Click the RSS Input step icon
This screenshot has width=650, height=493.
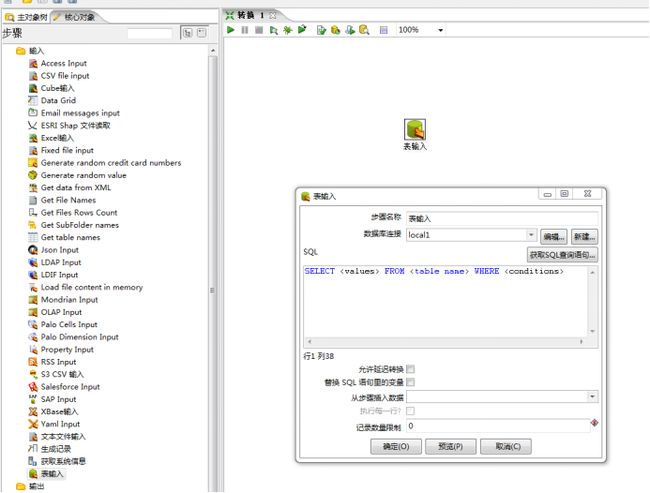[x=33, y=362]
